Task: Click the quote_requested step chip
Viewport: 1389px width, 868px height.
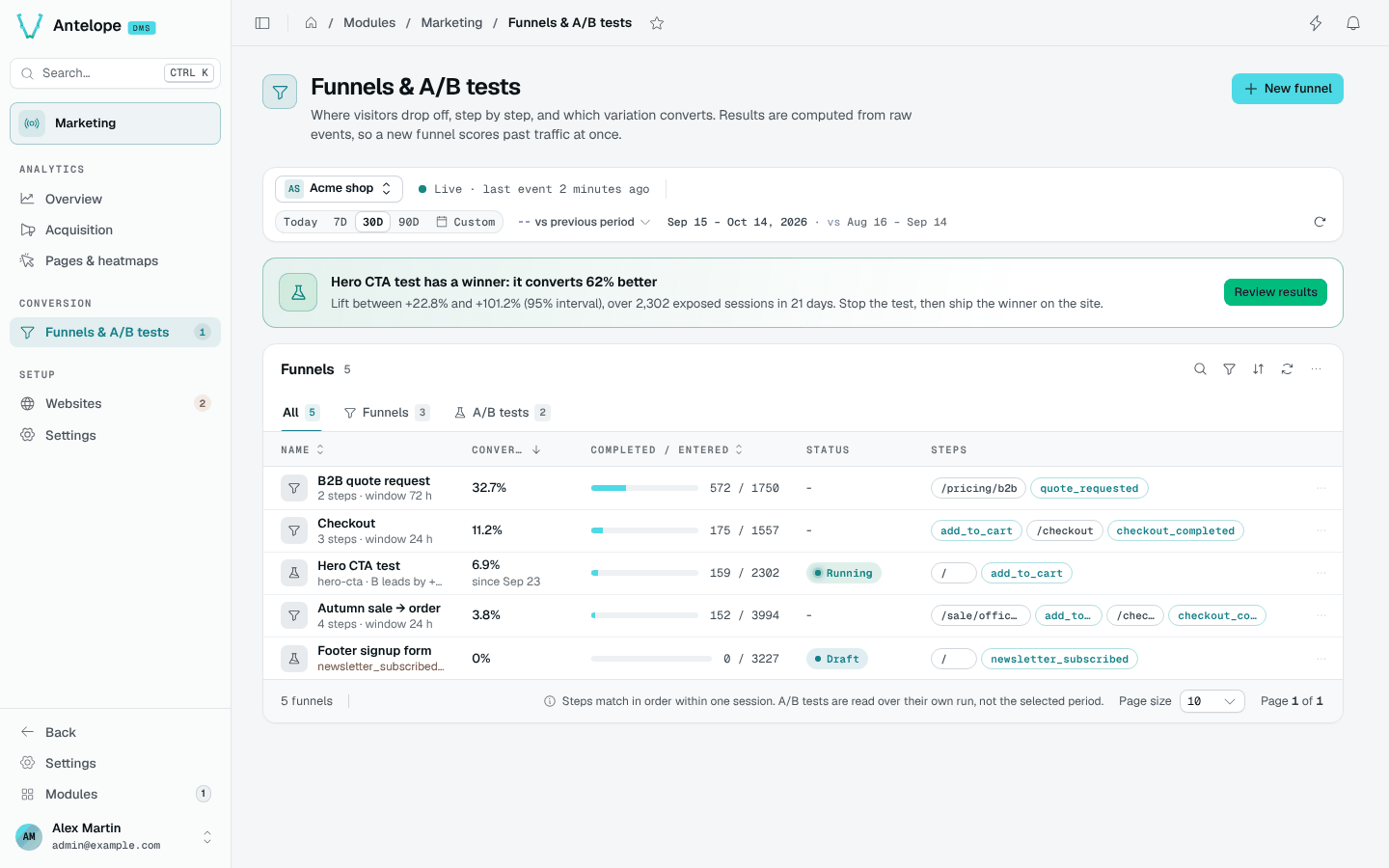Action: (1089, 488)
